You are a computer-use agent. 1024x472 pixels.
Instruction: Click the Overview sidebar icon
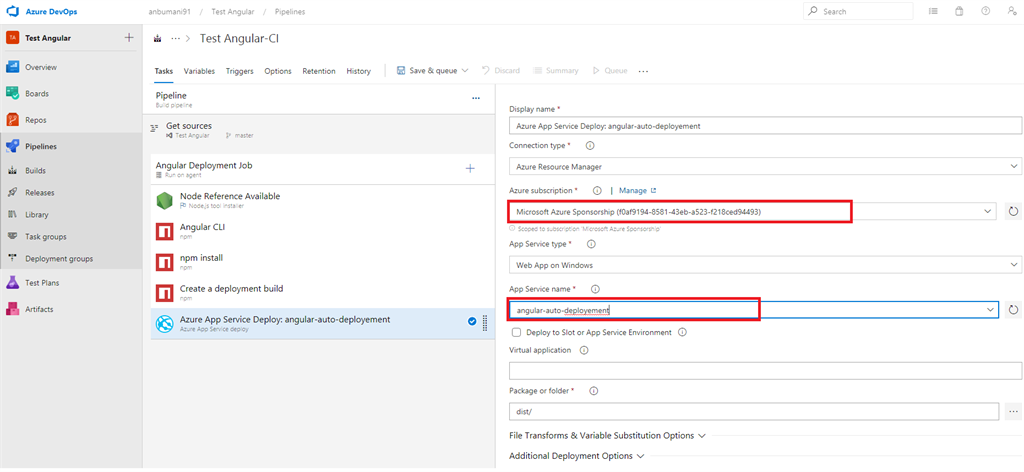12,67
